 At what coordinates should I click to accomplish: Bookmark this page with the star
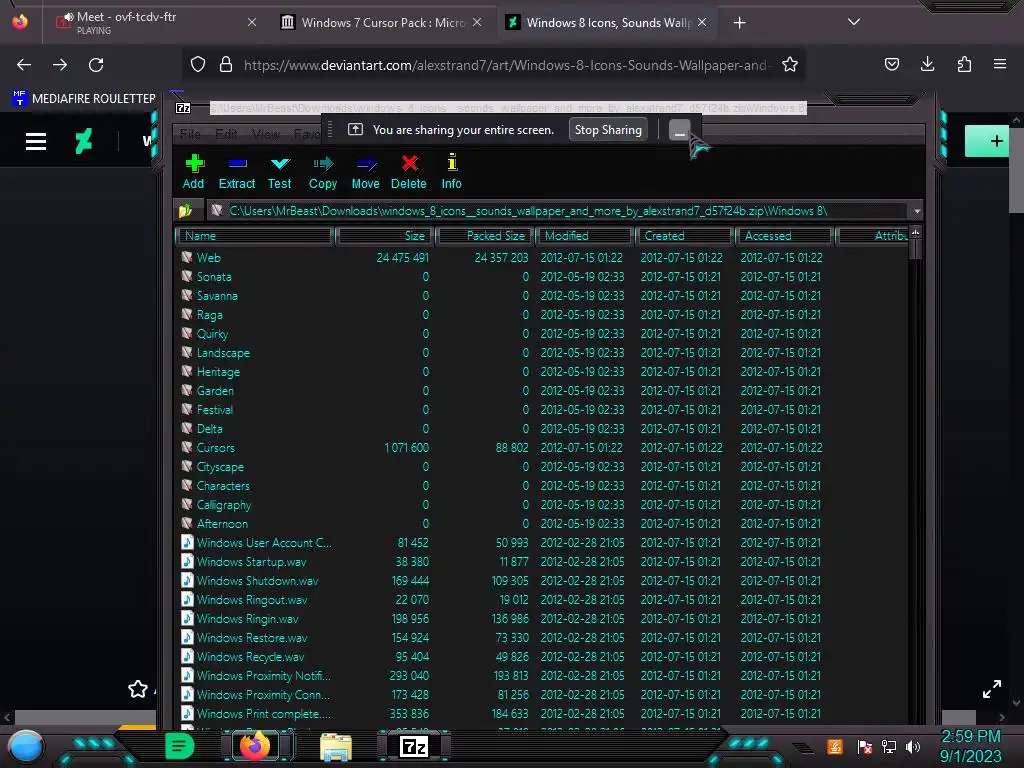pos(790,65)
